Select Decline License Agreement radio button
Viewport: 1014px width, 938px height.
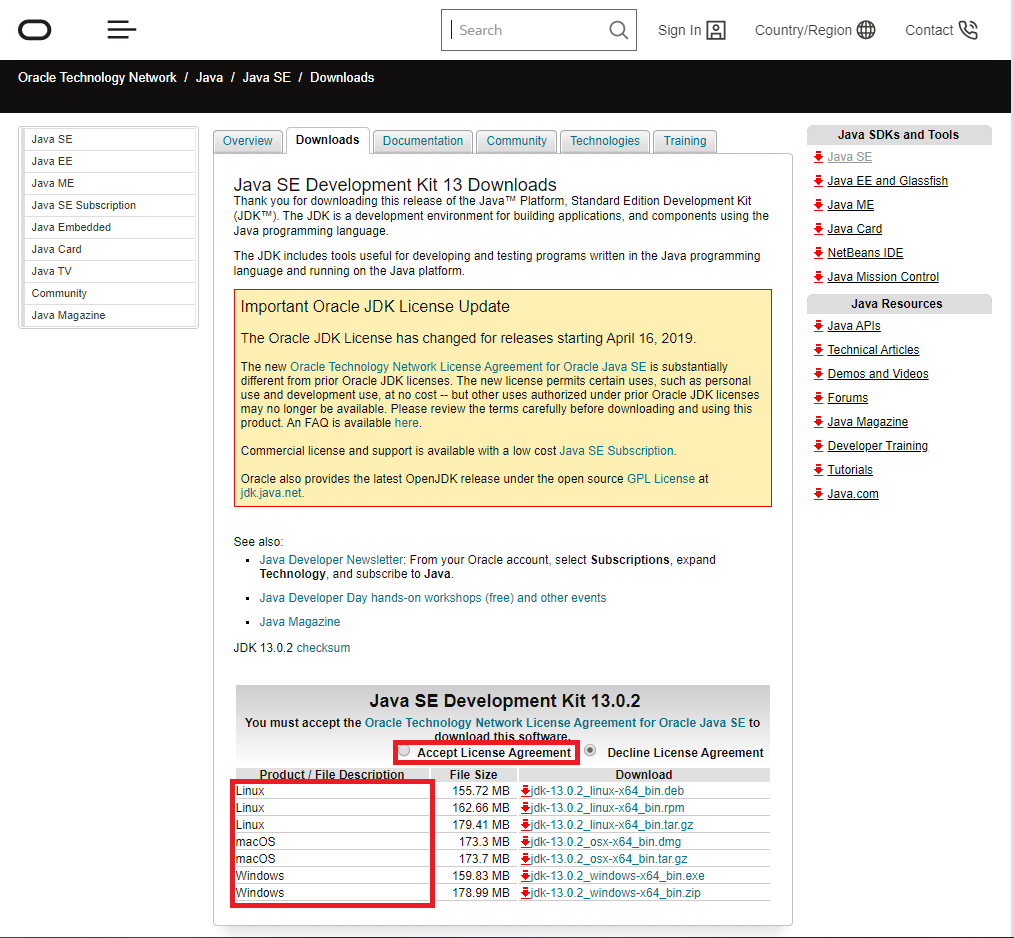point(590,750)
